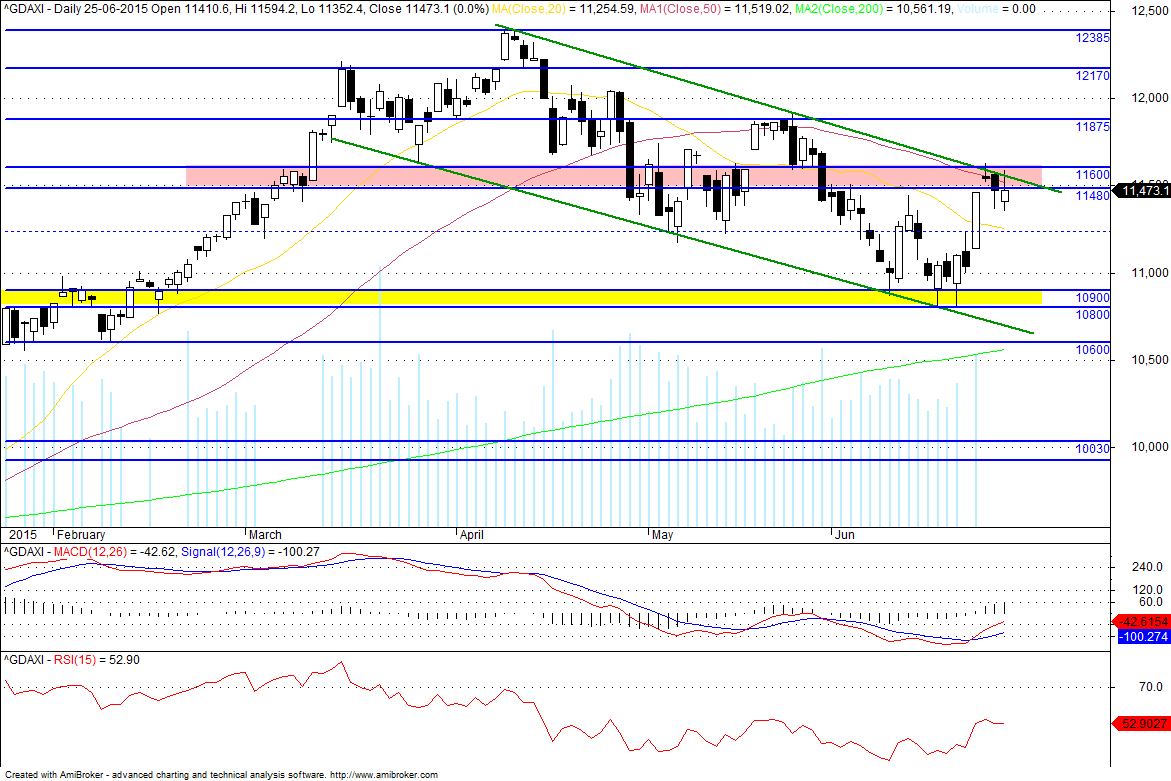This screenshot has height=781, width=1171.
Task: Click the 11600 level label
Action: coord(1093,175)
